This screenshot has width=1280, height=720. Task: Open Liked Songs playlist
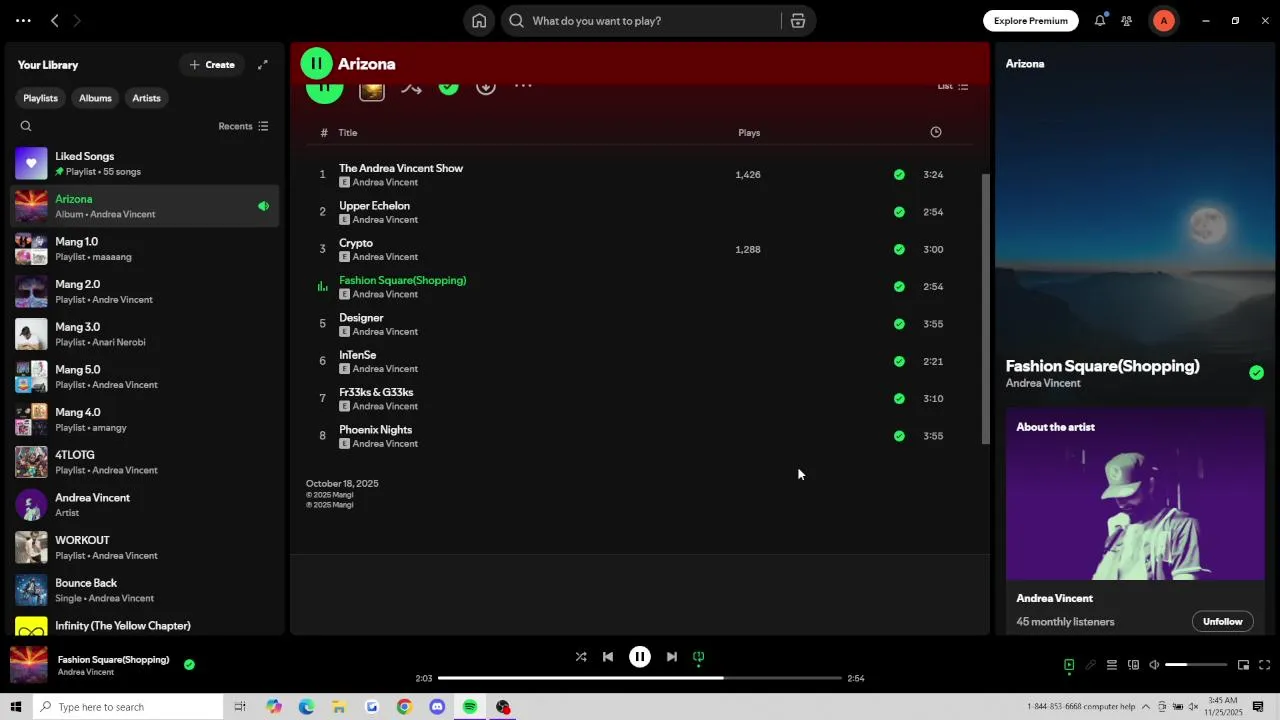(x=146, y=164)
